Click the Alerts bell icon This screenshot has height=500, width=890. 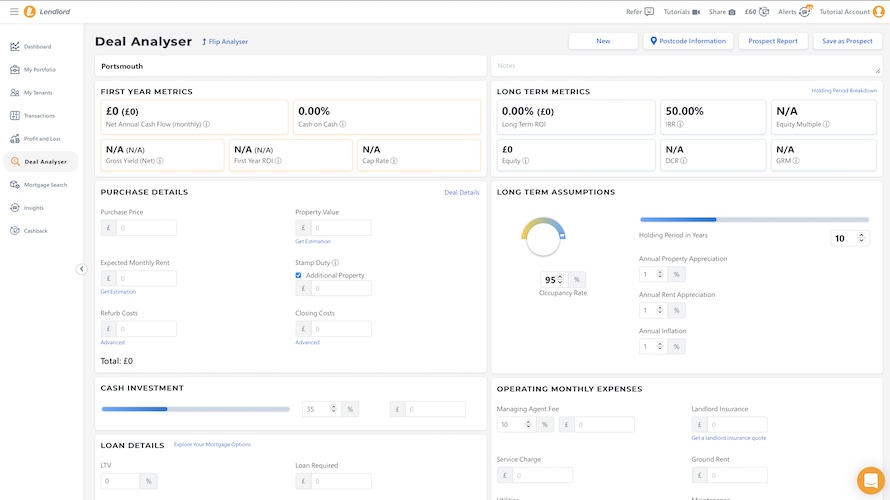804,12
